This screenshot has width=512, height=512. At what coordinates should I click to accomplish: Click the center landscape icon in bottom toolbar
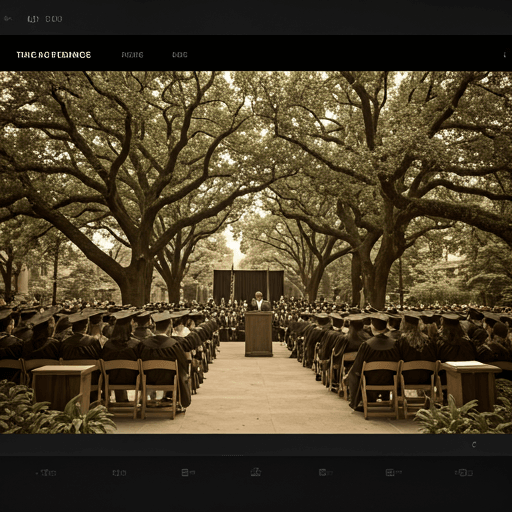click(256, 472)
